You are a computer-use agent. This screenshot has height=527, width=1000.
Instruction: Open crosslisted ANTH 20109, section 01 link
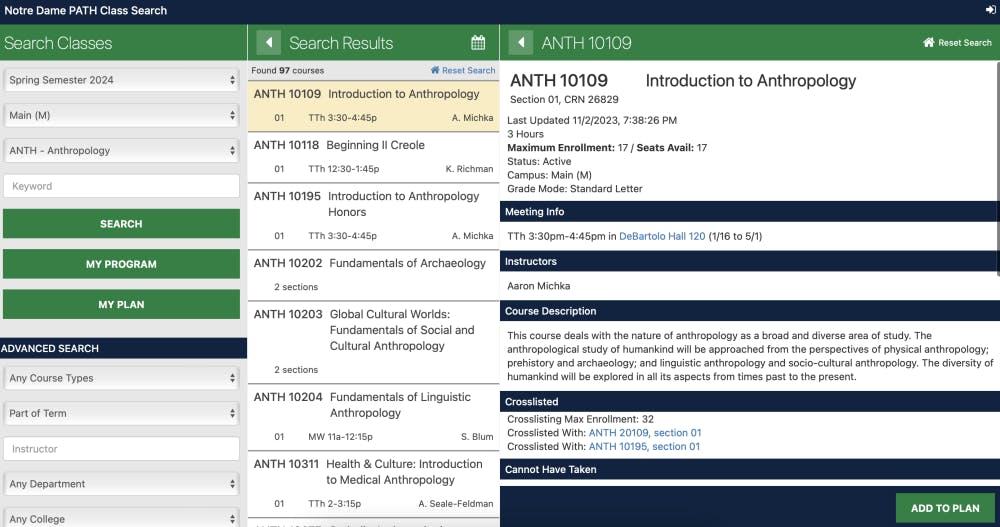point(645,433)
